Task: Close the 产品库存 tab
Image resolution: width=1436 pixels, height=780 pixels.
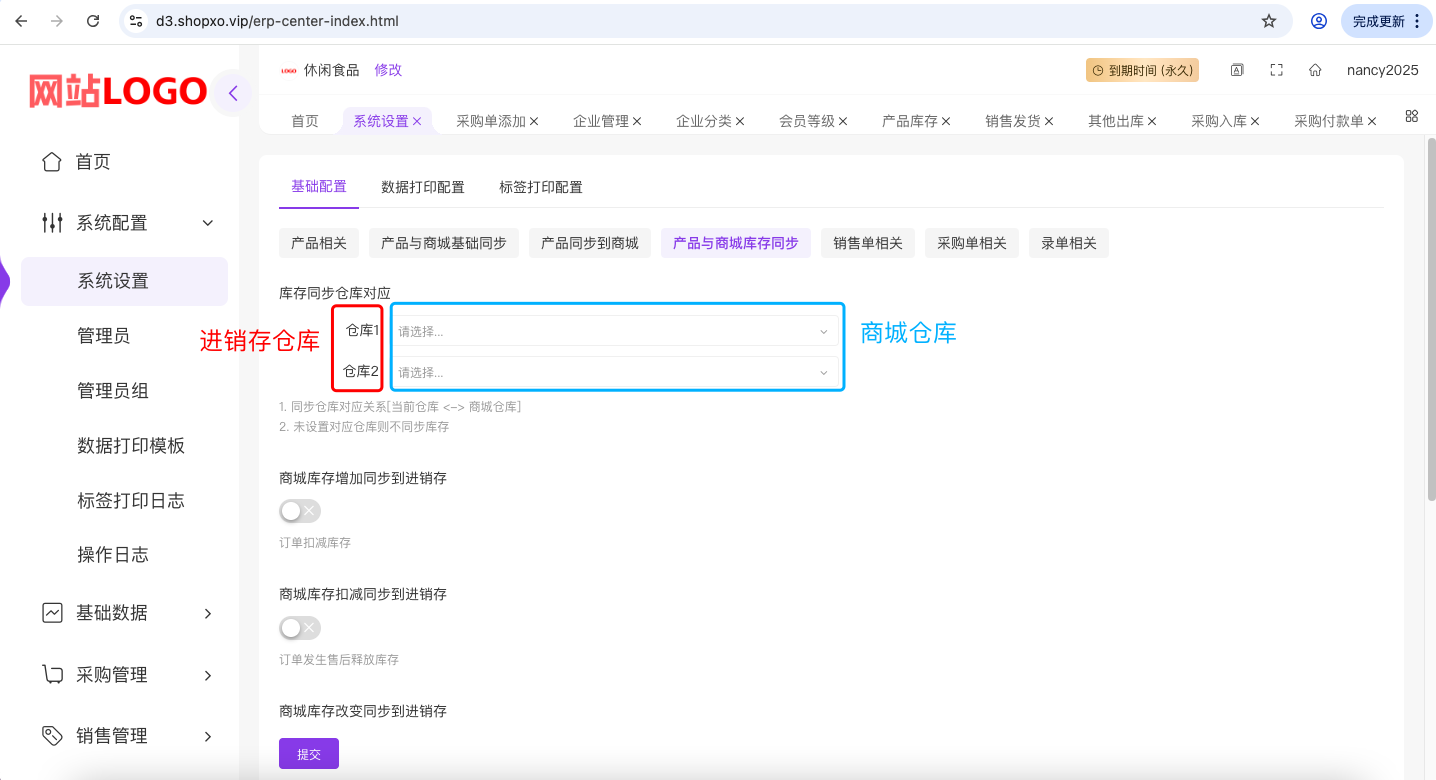Action: pyautogui.click(x=946, y=121)
